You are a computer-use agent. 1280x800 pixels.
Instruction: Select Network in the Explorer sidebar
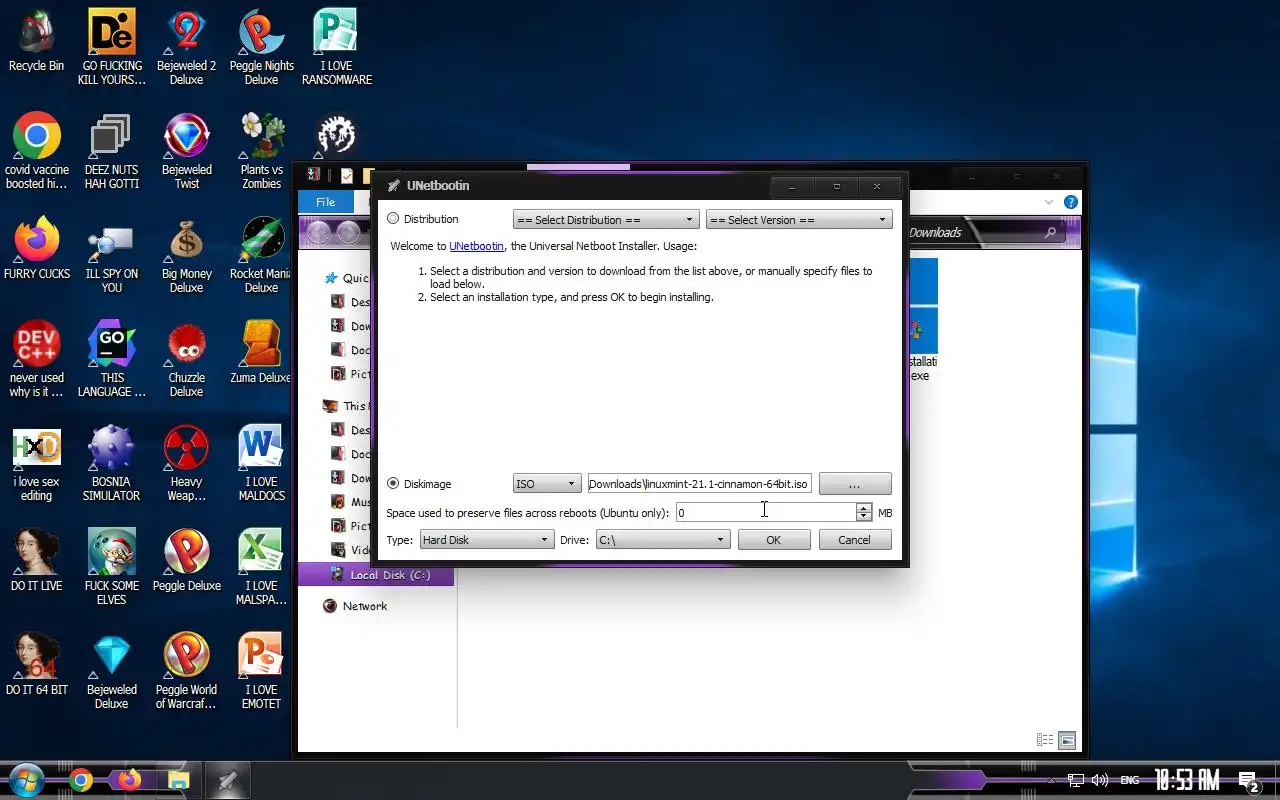(x=355, y=606)
